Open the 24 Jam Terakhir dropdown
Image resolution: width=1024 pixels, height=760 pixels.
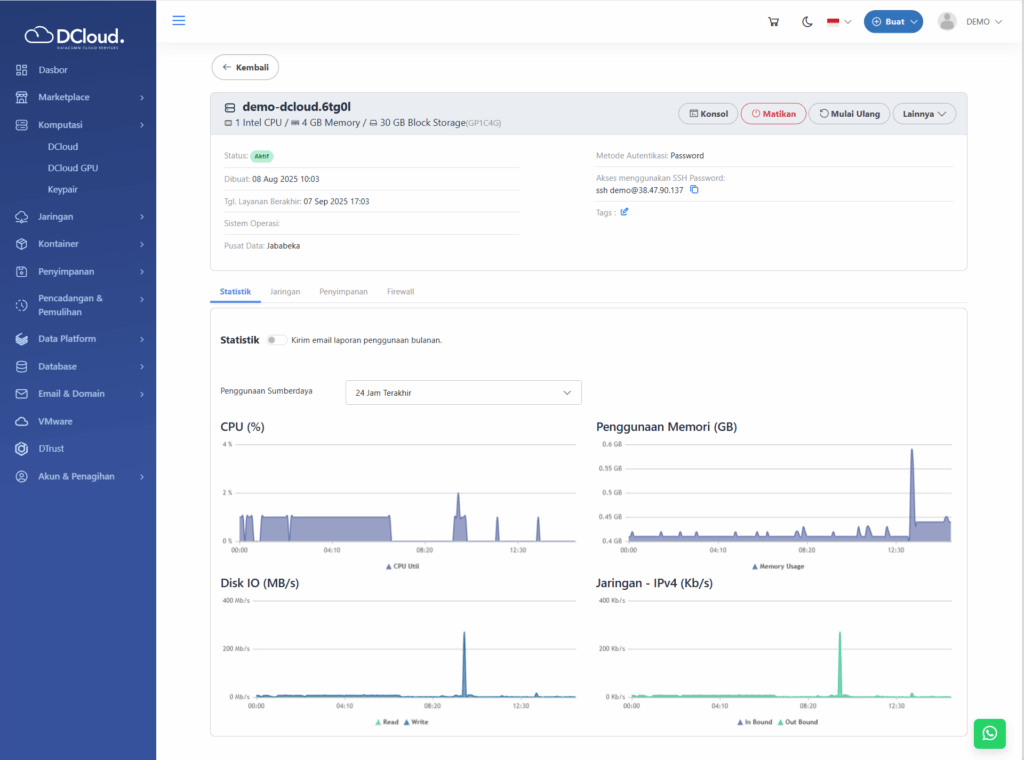tap(463, 393)
